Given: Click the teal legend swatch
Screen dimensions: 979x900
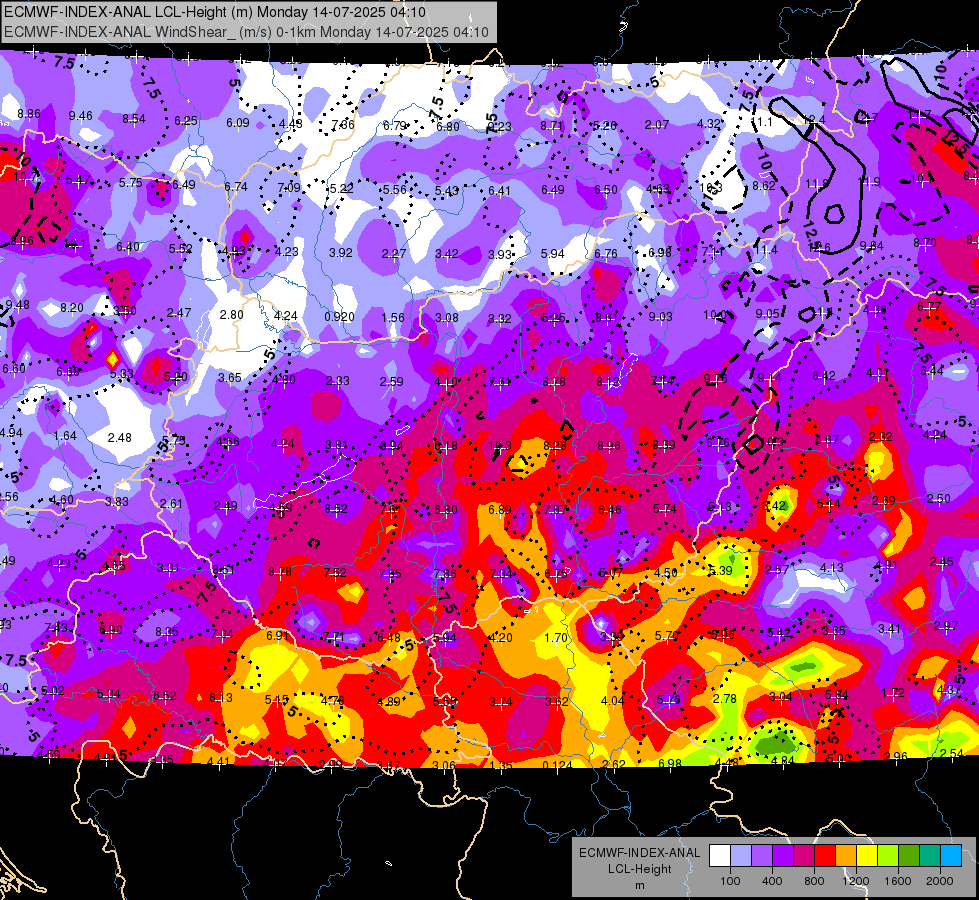Looking at the screenshot, I should click(930, 856).
